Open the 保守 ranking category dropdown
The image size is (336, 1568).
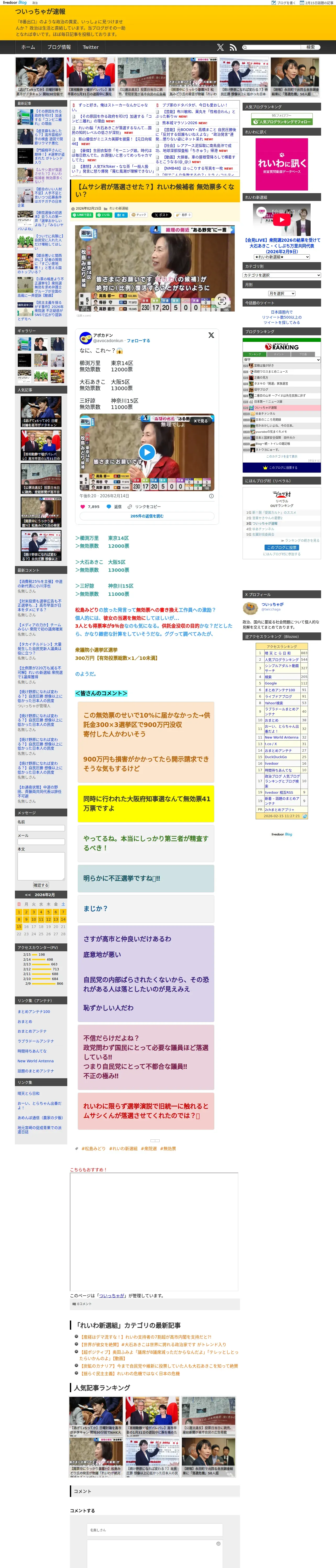(282, 360)
